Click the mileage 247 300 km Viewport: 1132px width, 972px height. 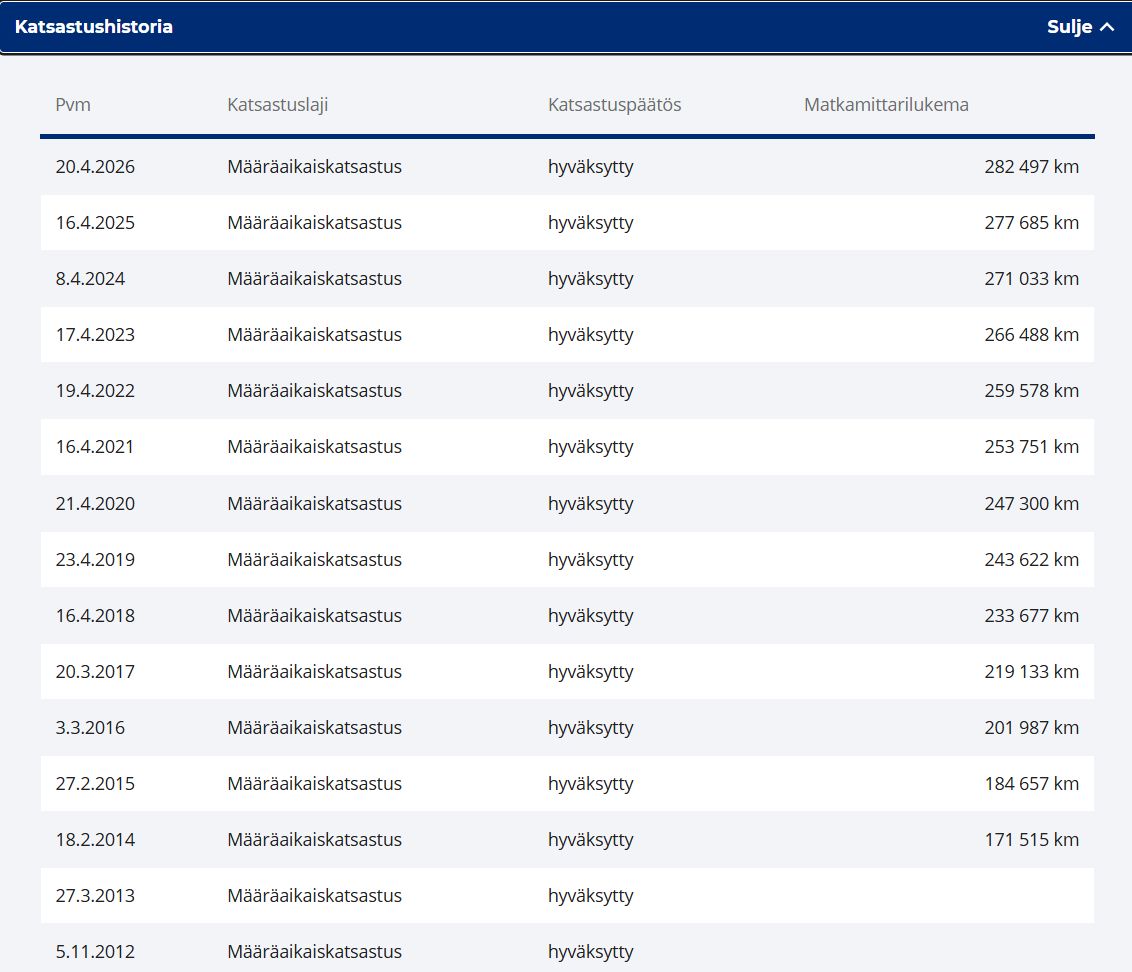pyautogui.click(x=1032, y=503)
